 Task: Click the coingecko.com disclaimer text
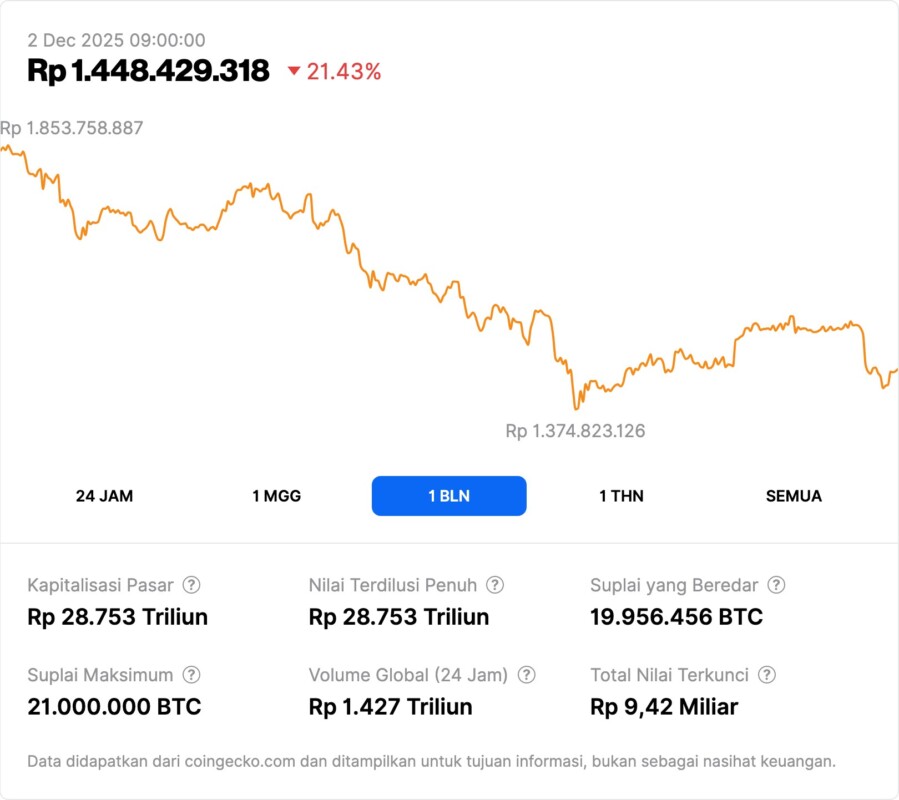[x=430, y=761]
